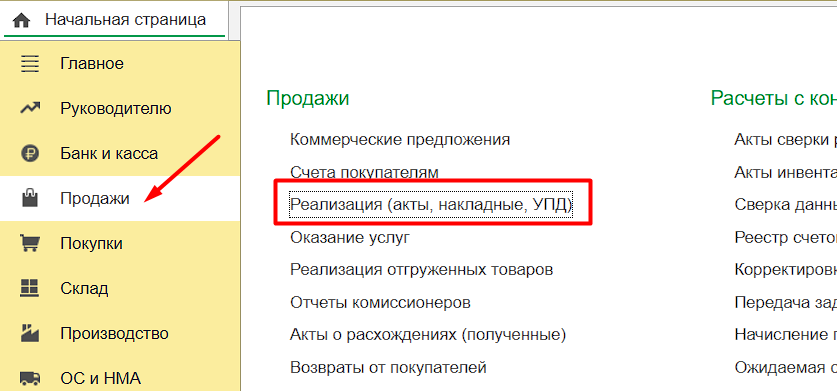Click the Расчеты с контрагентами group heading
This screenshot has width=837, height=391.
(774, 98)
